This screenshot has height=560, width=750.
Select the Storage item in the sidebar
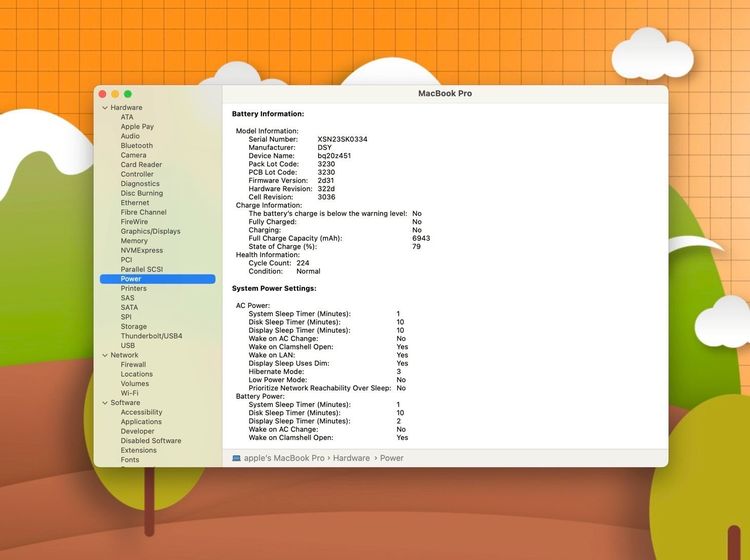[x=134, y=327]
